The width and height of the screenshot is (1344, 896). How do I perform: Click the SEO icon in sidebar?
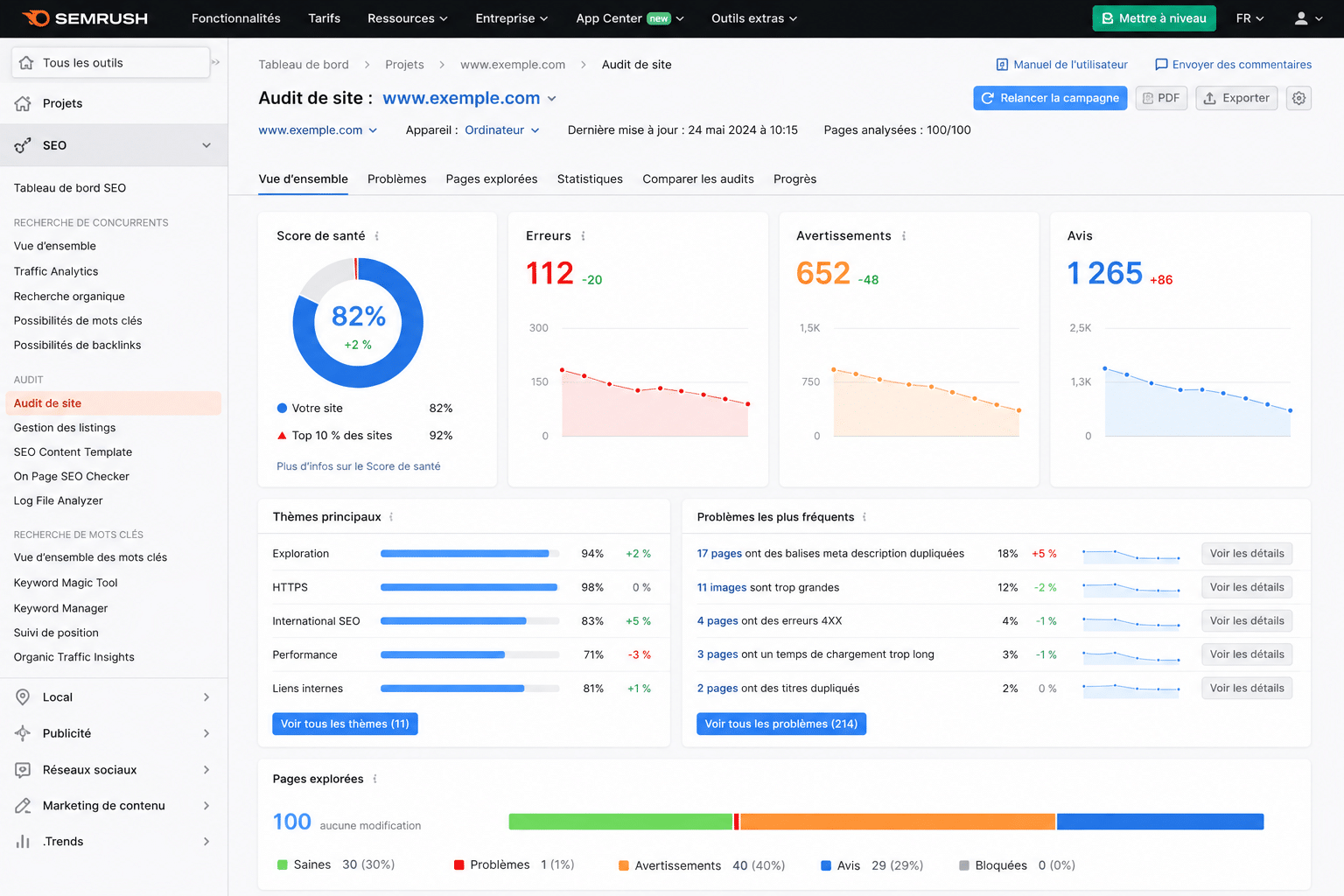[24, 145]
